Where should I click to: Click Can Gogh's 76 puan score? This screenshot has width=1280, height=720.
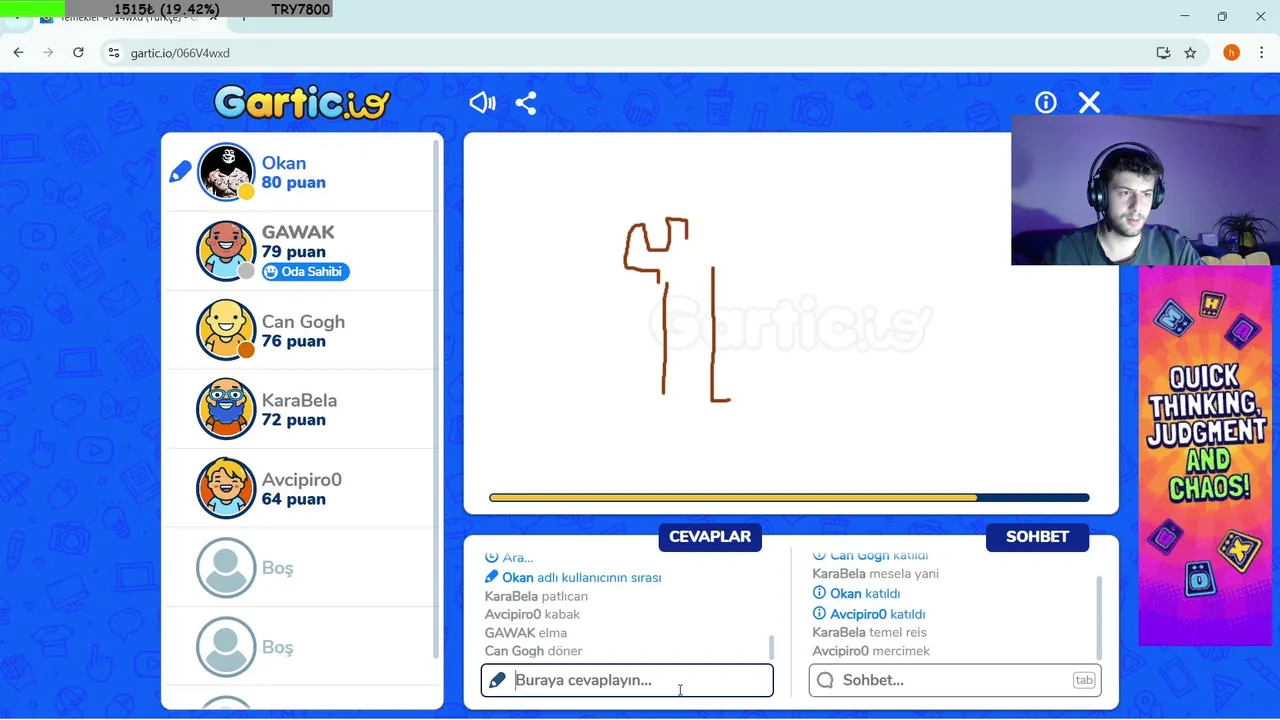point(293,341)
